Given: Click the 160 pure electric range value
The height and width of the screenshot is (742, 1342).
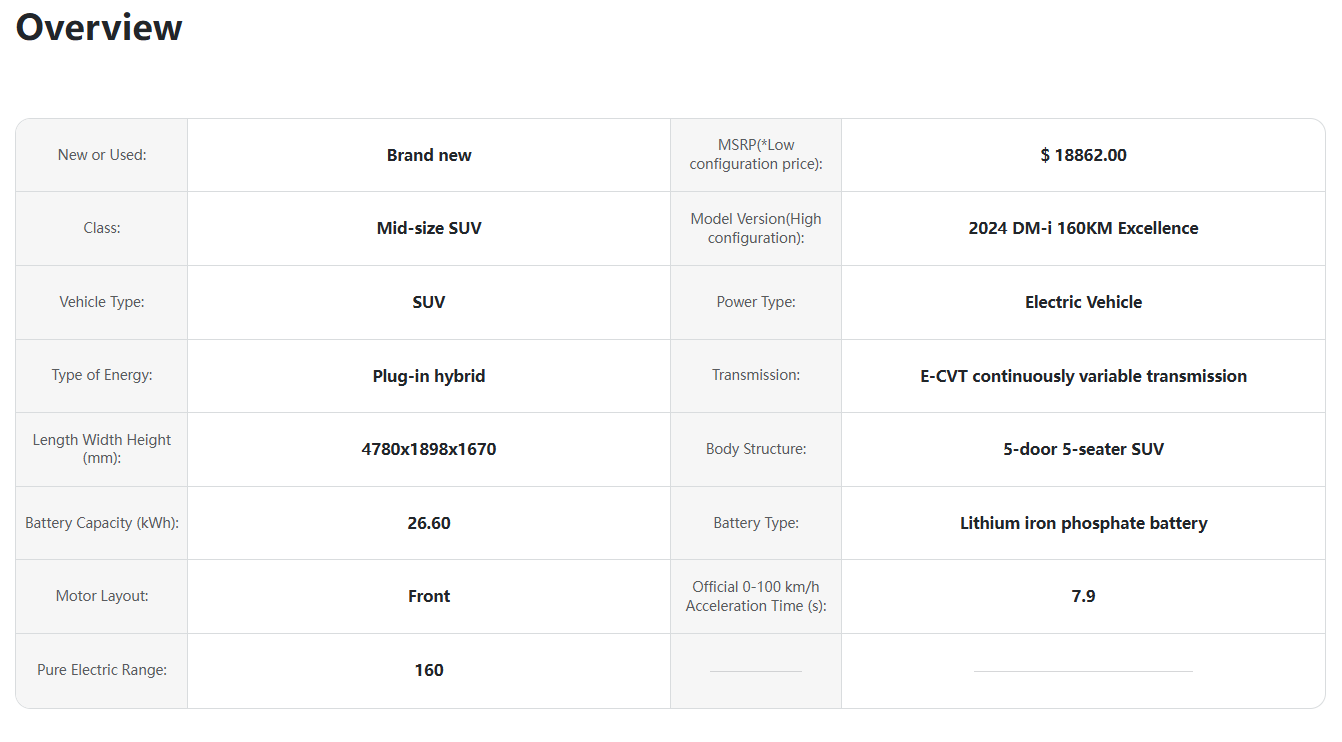Looking at the screenshot, I should point(429,670).
